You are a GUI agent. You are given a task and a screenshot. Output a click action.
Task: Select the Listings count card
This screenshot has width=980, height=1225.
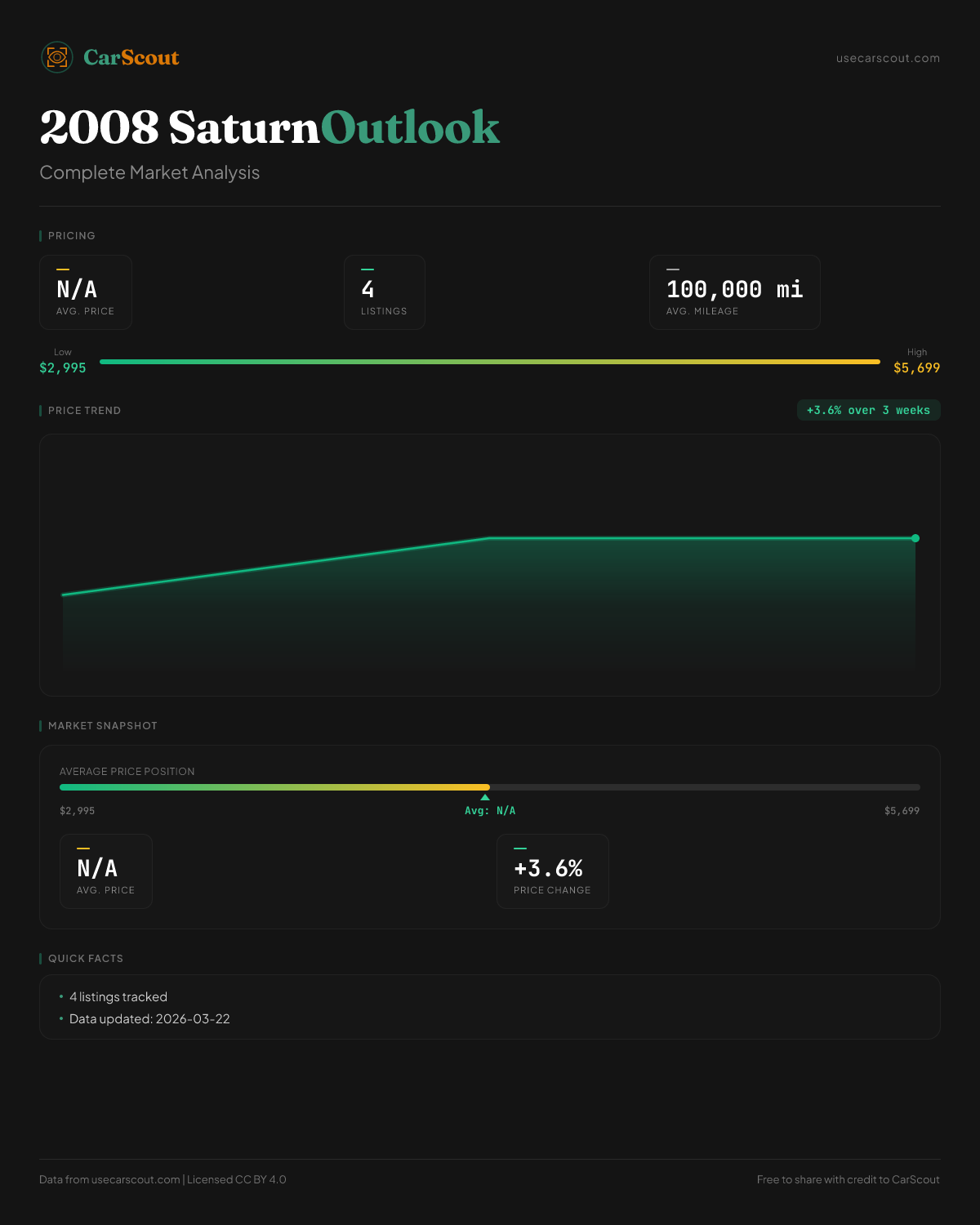(x=384, y=292)
